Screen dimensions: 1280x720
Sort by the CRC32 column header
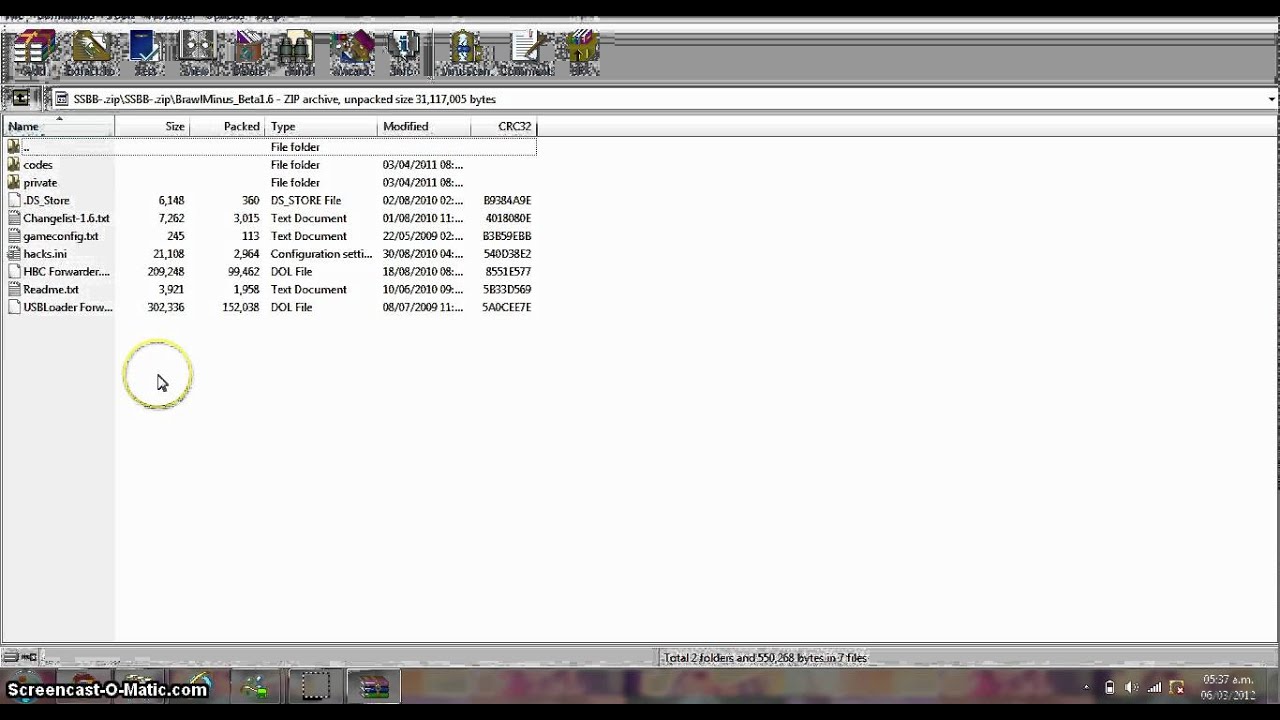tap(503, 126)
